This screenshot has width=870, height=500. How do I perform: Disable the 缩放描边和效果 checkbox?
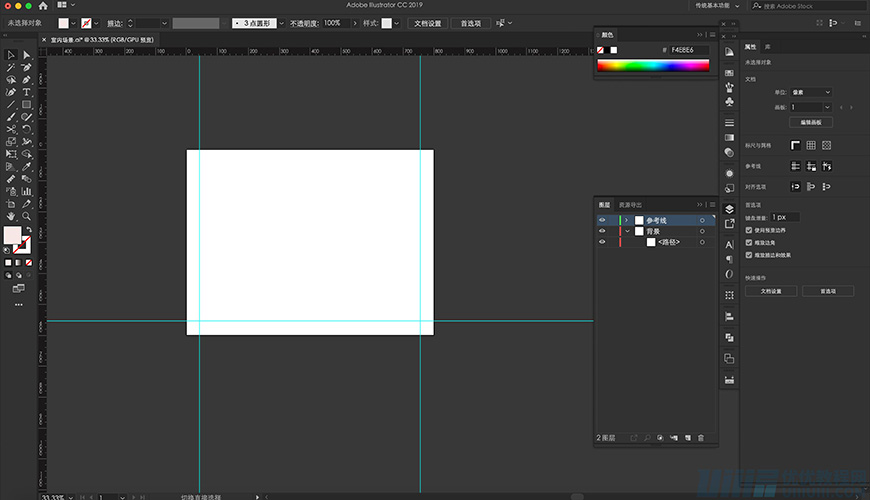click(x=750, y=254)
